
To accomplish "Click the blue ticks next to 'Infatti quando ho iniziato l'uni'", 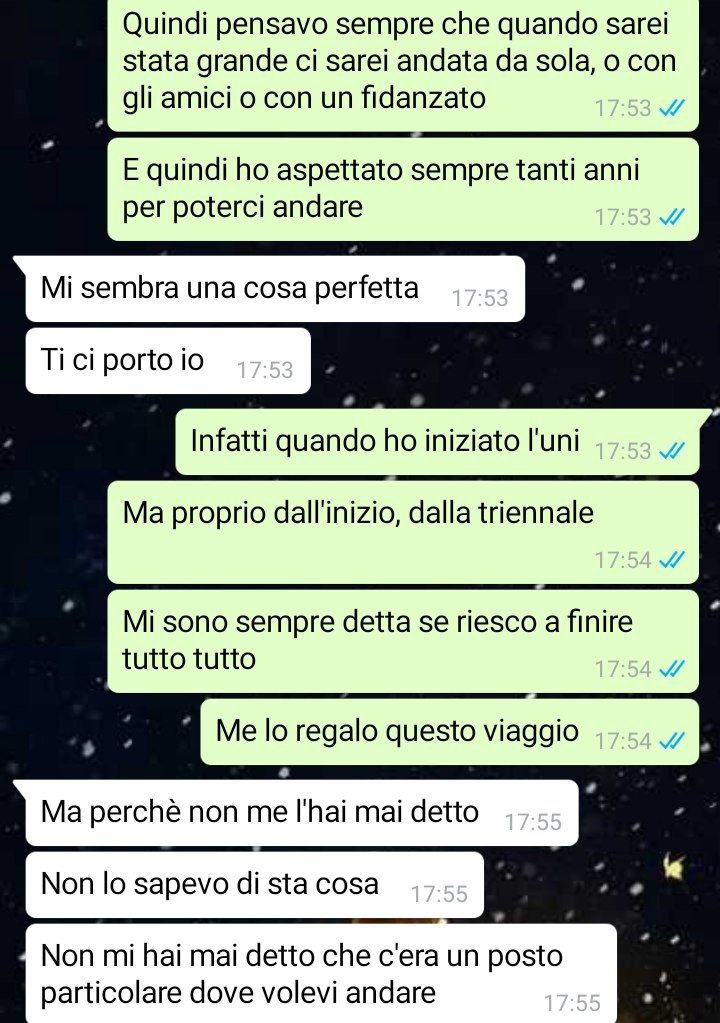I will (672, 451).
